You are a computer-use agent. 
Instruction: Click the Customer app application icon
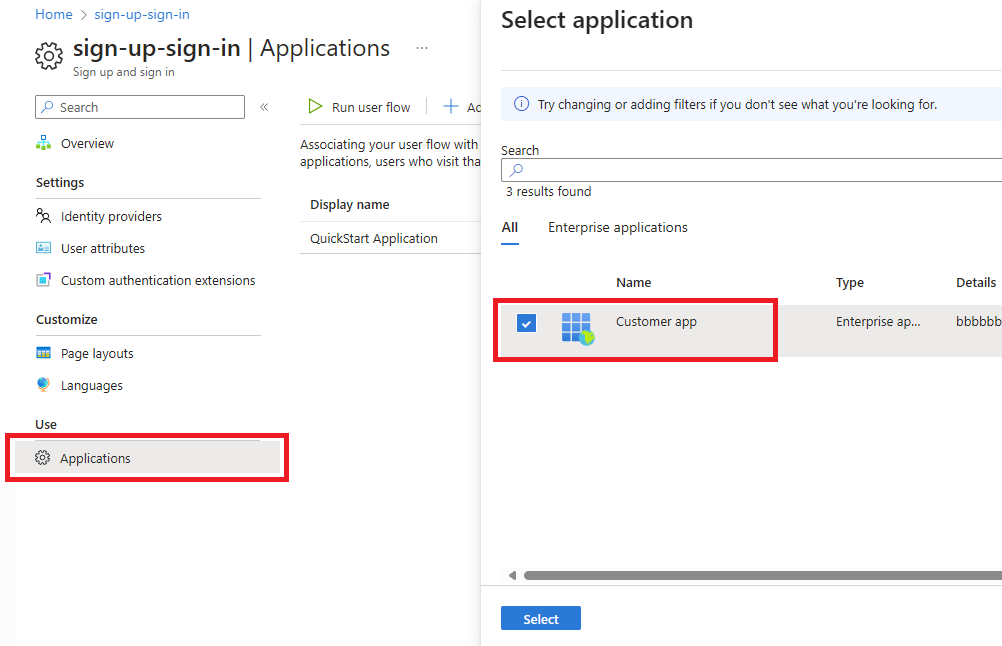577,326
